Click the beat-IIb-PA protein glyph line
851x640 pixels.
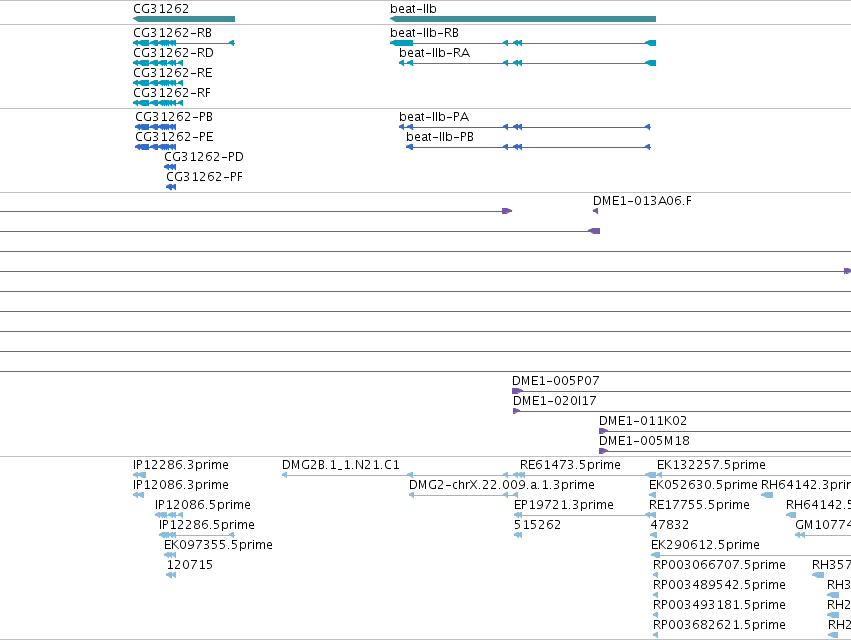pyautogui.click(x=525, y=127)
